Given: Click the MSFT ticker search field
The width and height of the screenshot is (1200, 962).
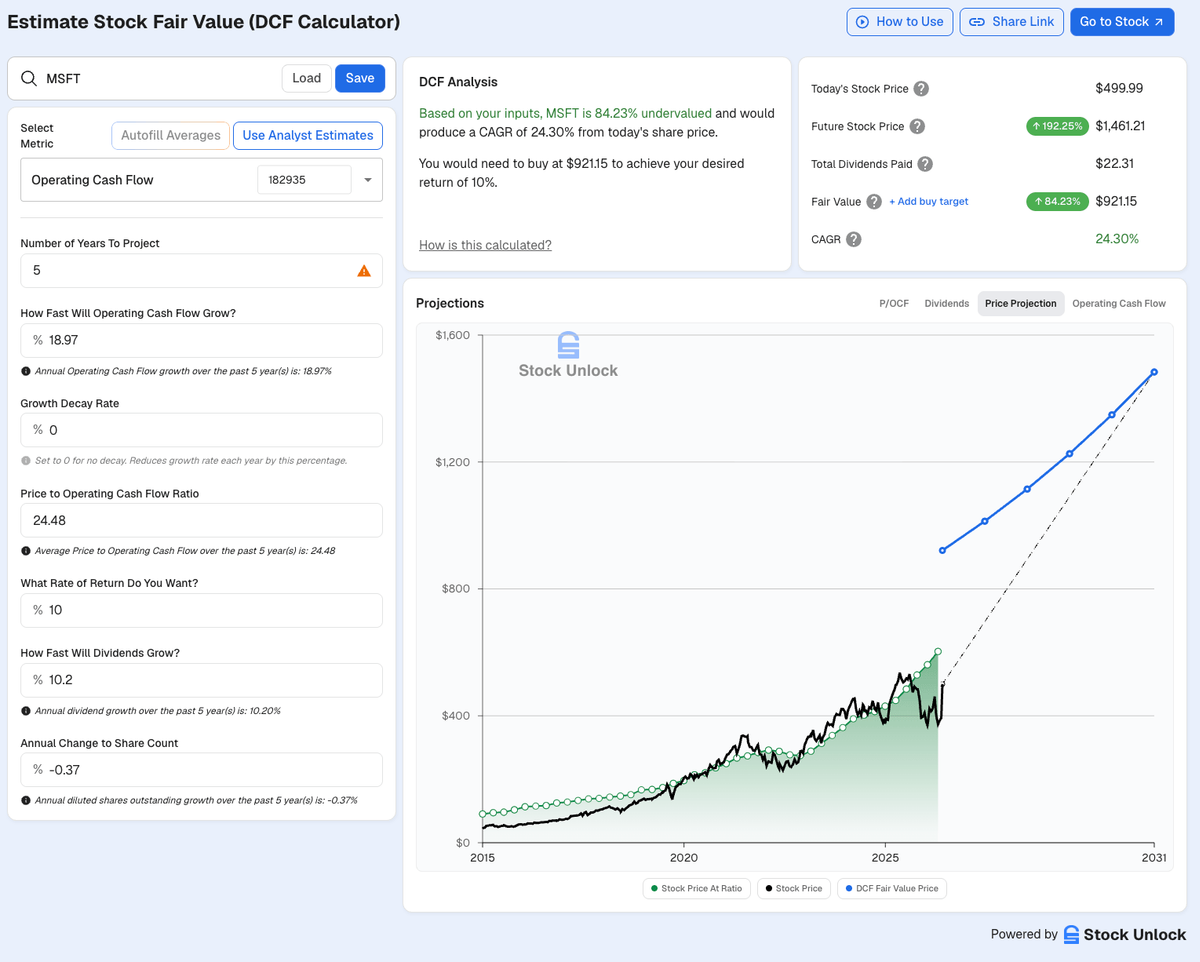Looking at the screenshot, I should tap(160, 78).
